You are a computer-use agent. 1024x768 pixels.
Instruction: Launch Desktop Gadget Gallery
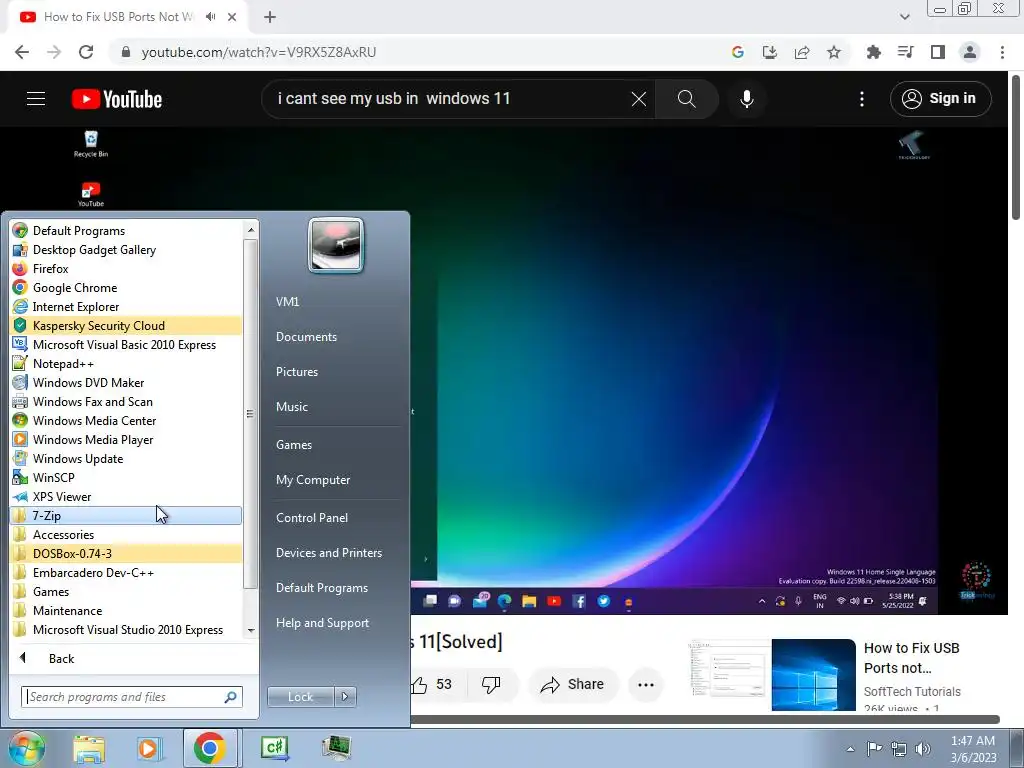[x=126, y=249]
